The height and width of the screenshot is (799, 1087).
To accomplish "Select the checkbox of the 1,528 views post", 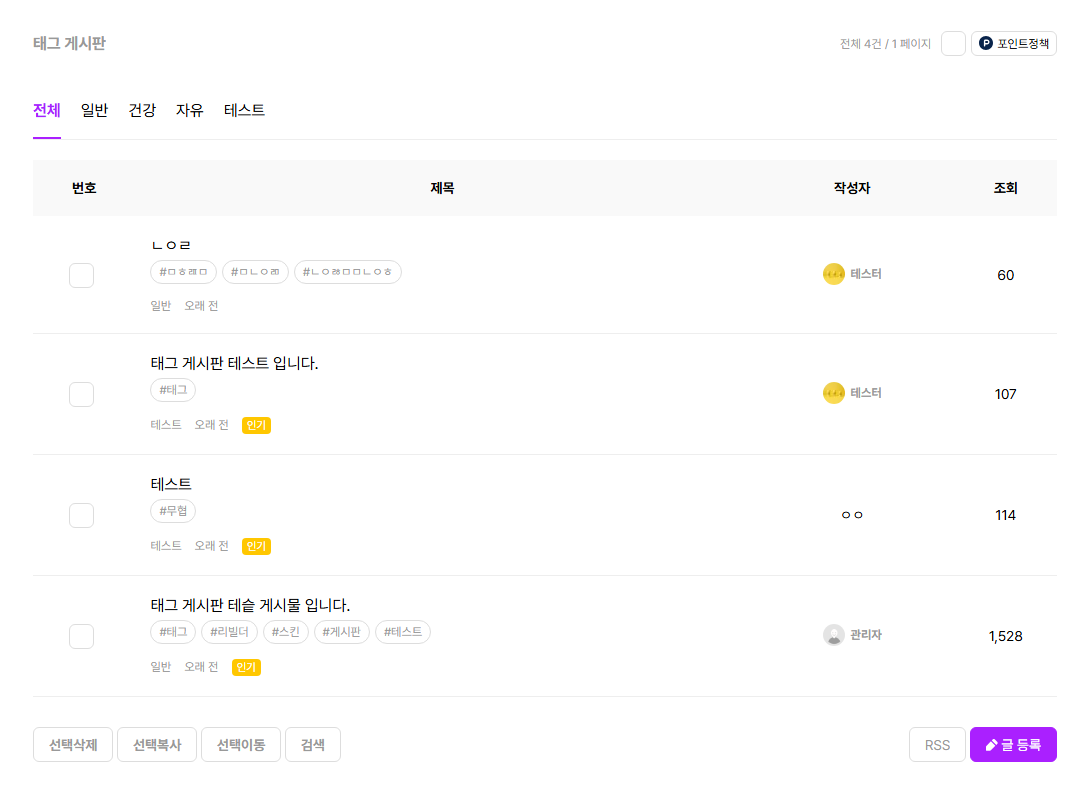I will click(x=81, y=636).
